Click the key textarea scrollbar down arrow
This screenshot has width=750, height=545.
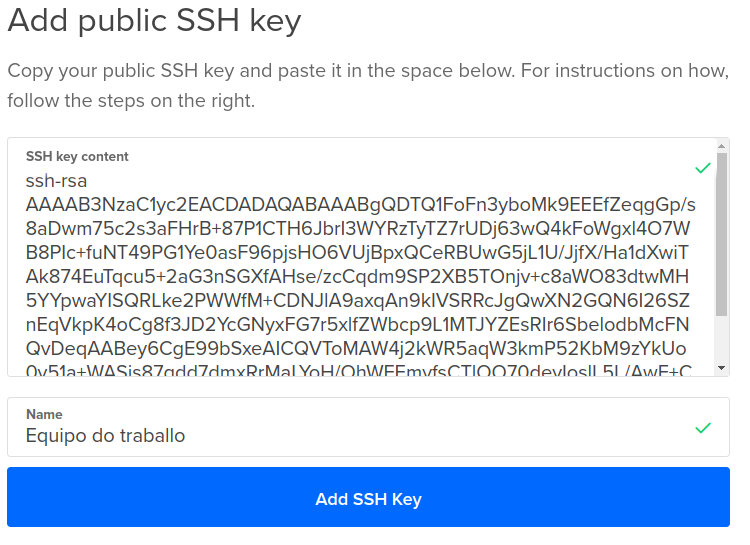pos(722,368)
